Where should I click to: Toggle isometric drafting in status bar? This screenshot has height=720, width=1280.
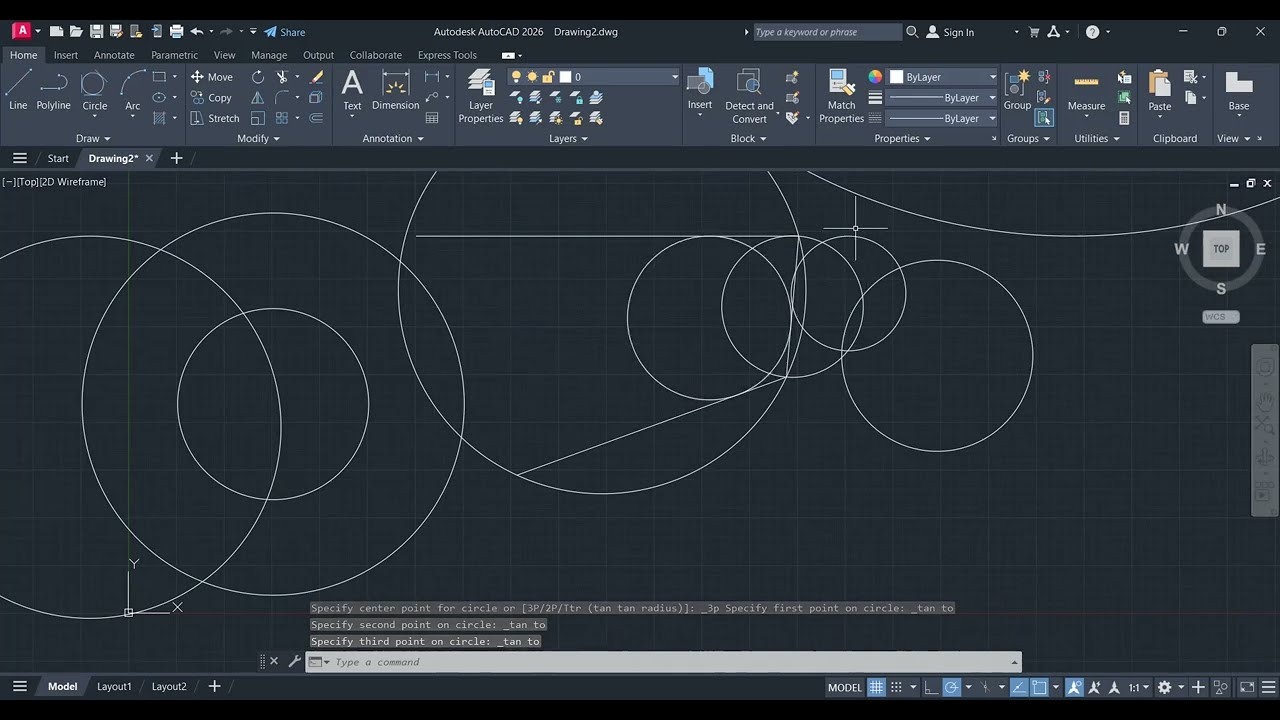[986, 687]
